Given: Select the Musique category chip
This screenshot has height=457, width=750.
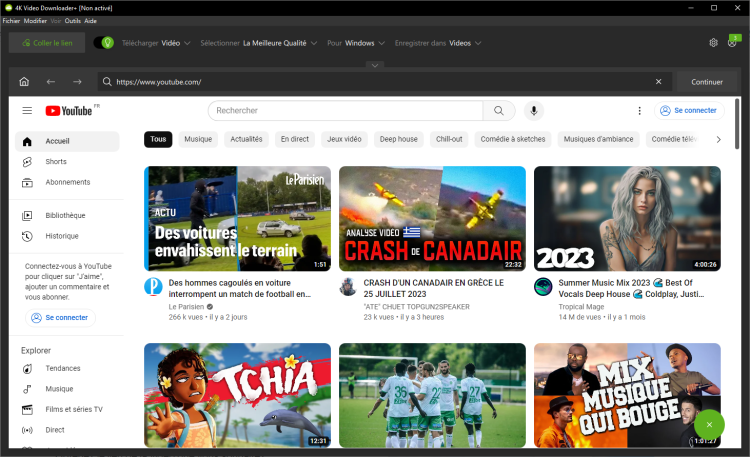Looking at the screenshot, I should [x=198, y=139].
